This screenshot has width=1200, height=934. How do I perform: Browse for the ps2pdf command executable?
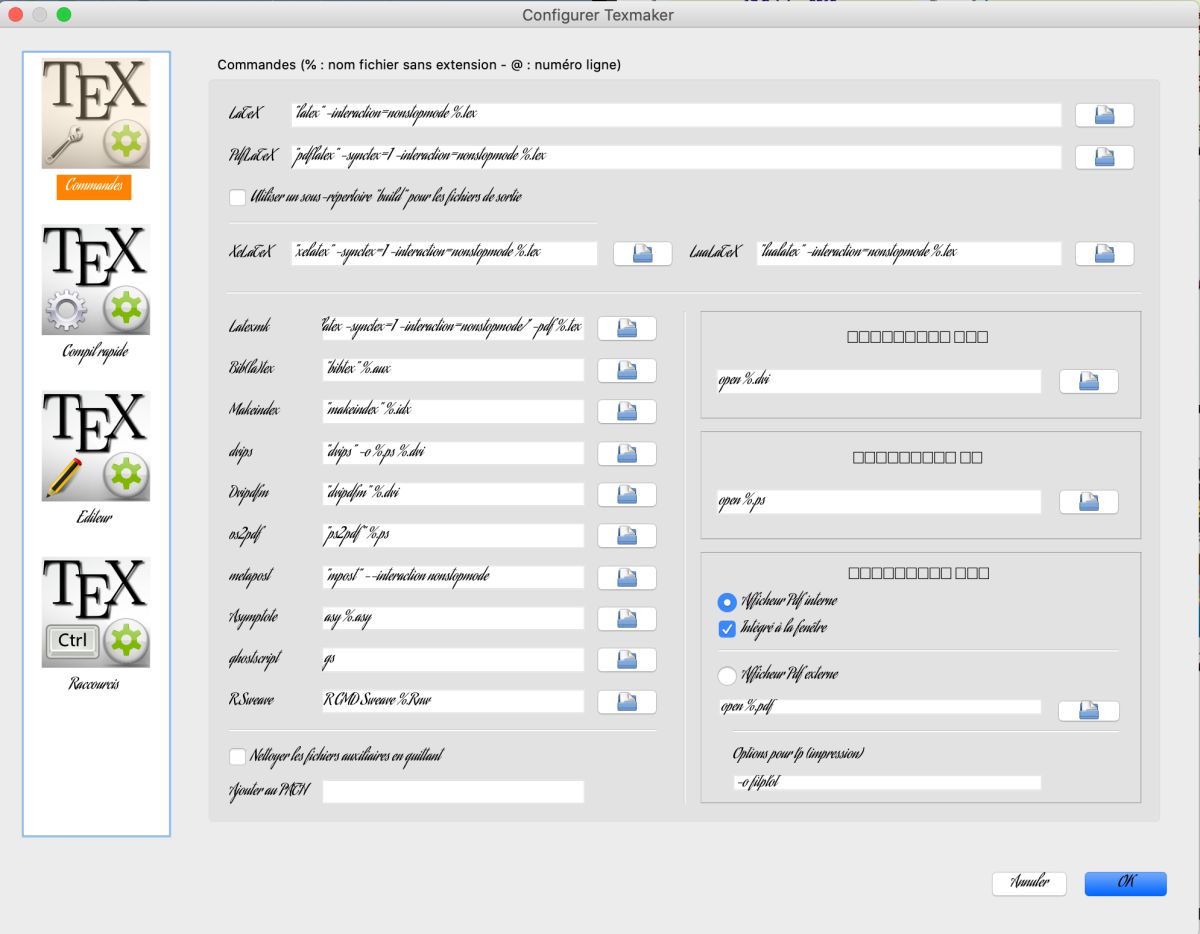click(x=627, y=536)
